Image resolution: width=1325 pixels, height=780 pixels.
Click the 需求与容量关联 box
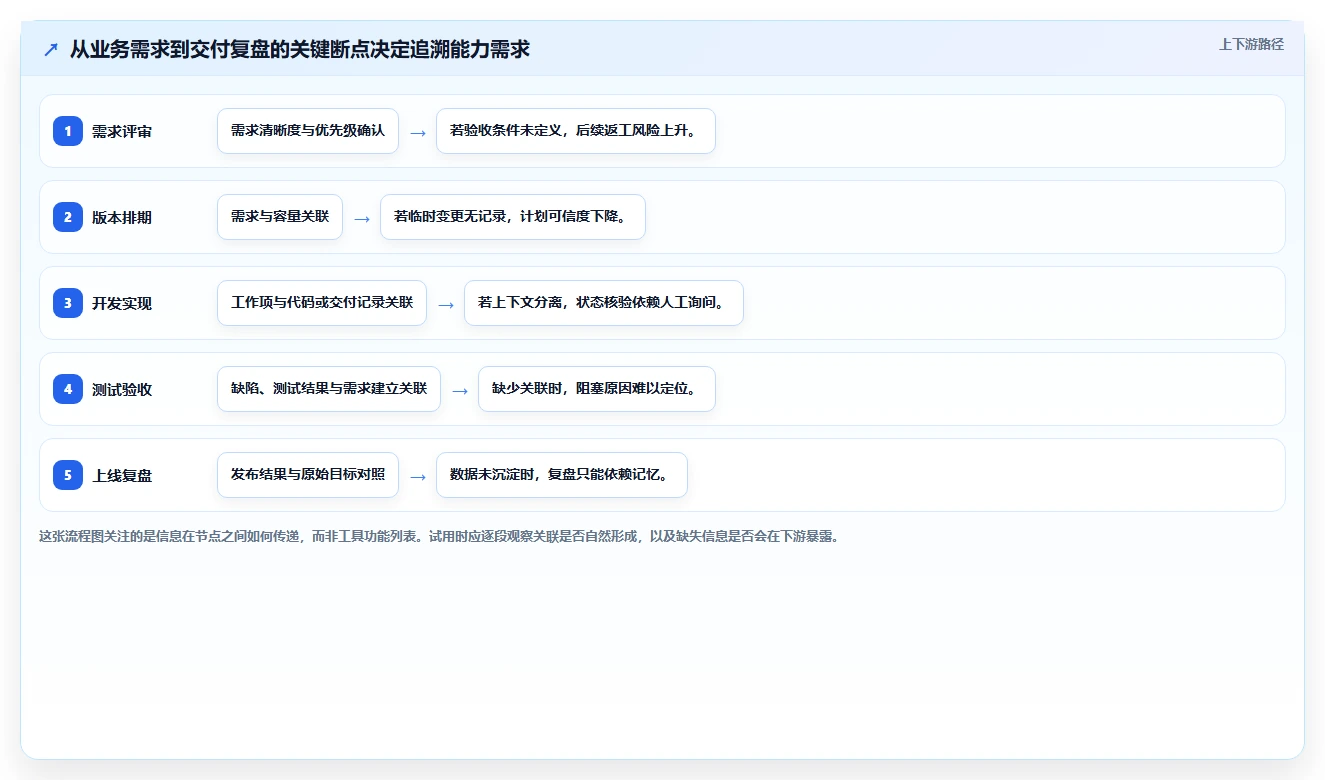[x=280, y=217]
